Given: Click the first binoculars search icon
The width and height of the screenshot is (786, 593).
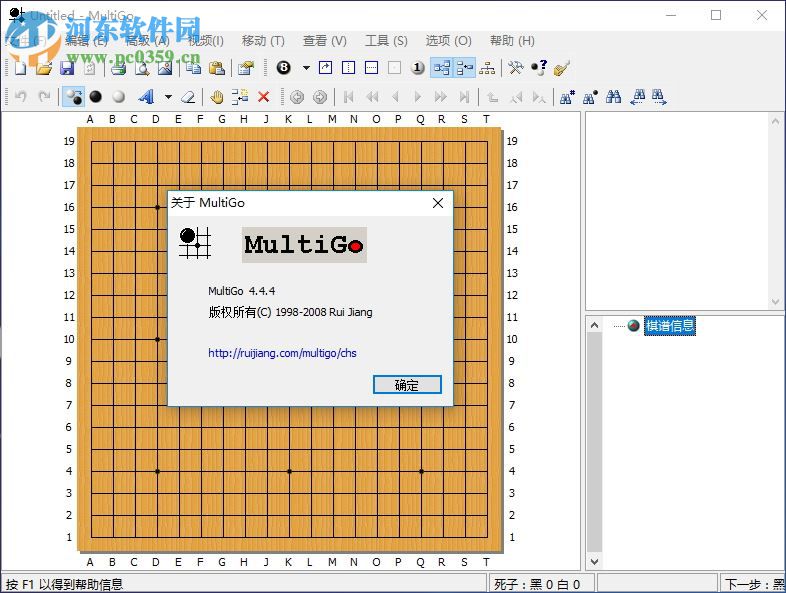Looking at the screenshot, I should click(567, 96).
